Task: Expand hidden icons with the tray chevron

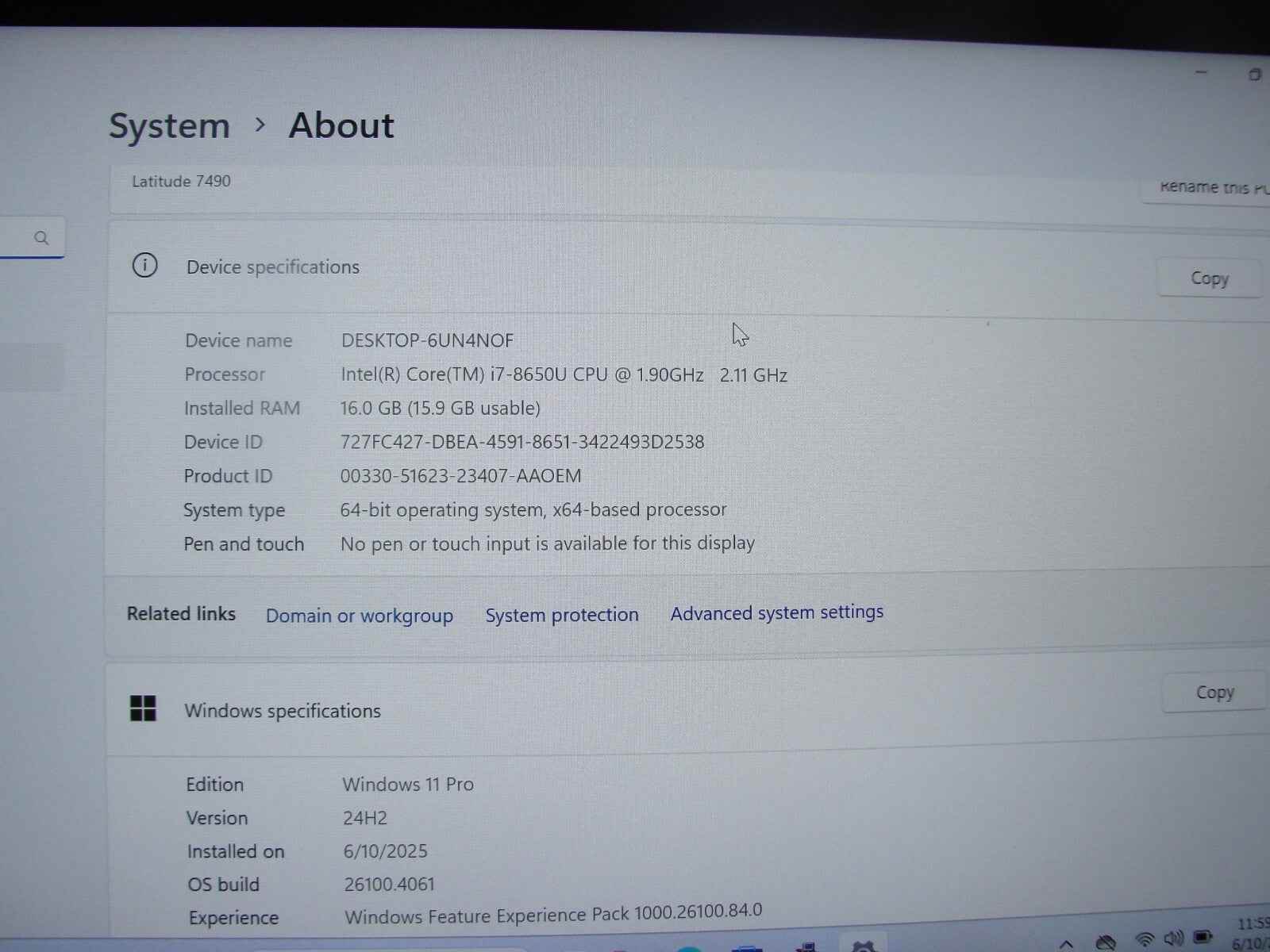Action: point(1066,945)
